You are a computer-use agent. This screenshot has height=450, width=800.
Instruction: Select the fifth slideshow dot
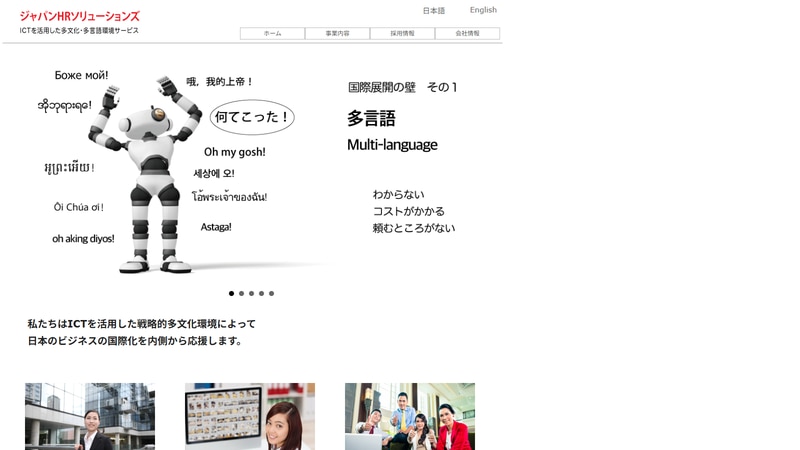click(271, 293)
